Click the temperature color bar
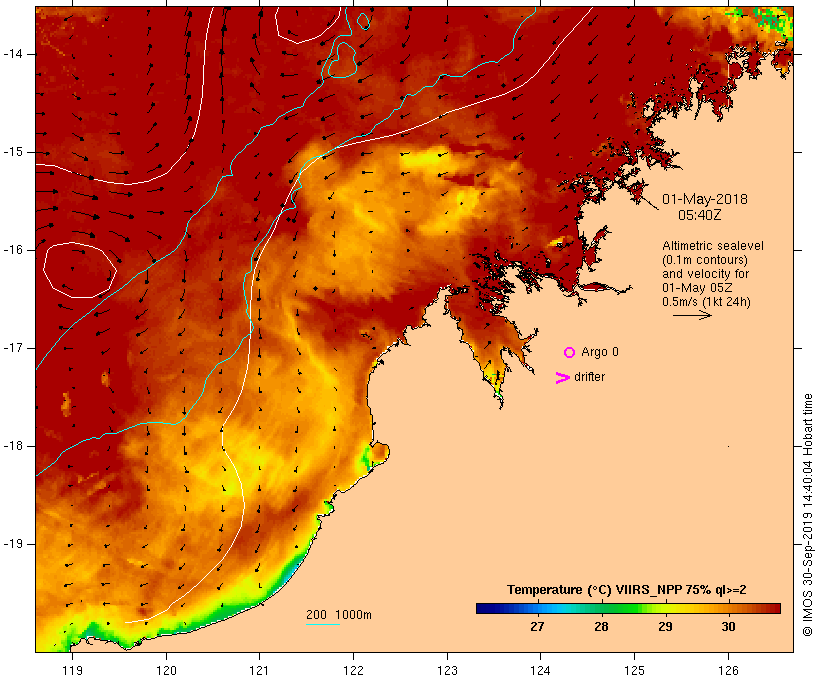The image size is (820, 680). click(628, 608)
